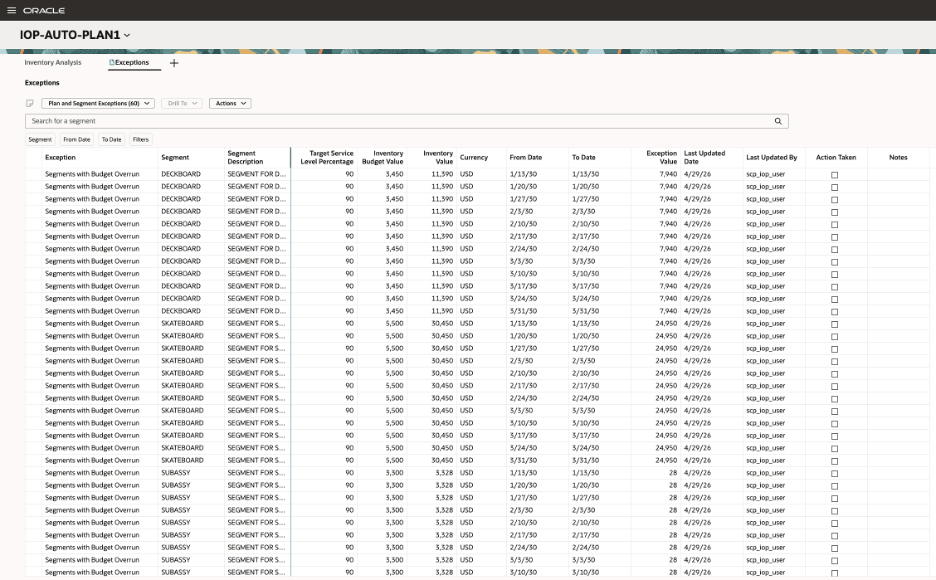Open the Actions dropdown
The height and width of the screenshot is (580, 936).
coord(230,103)
